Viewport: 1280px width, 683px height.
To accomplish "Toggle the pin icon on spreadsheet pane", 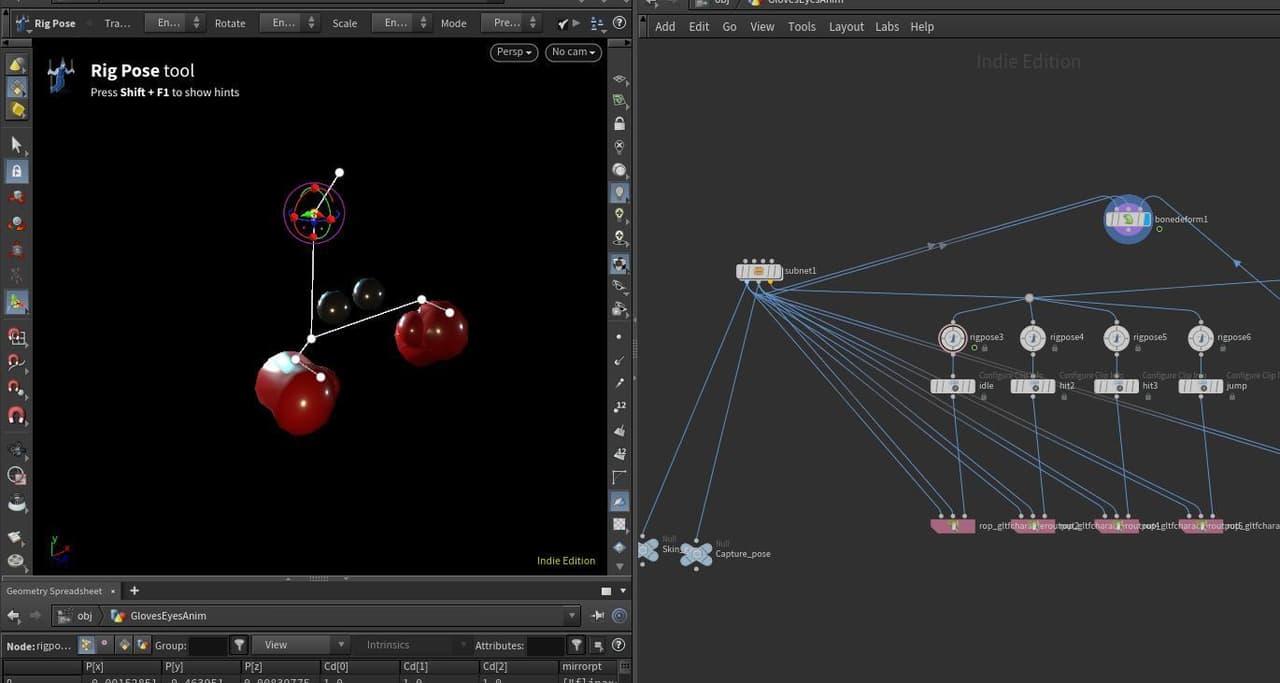I will point(599,616).
